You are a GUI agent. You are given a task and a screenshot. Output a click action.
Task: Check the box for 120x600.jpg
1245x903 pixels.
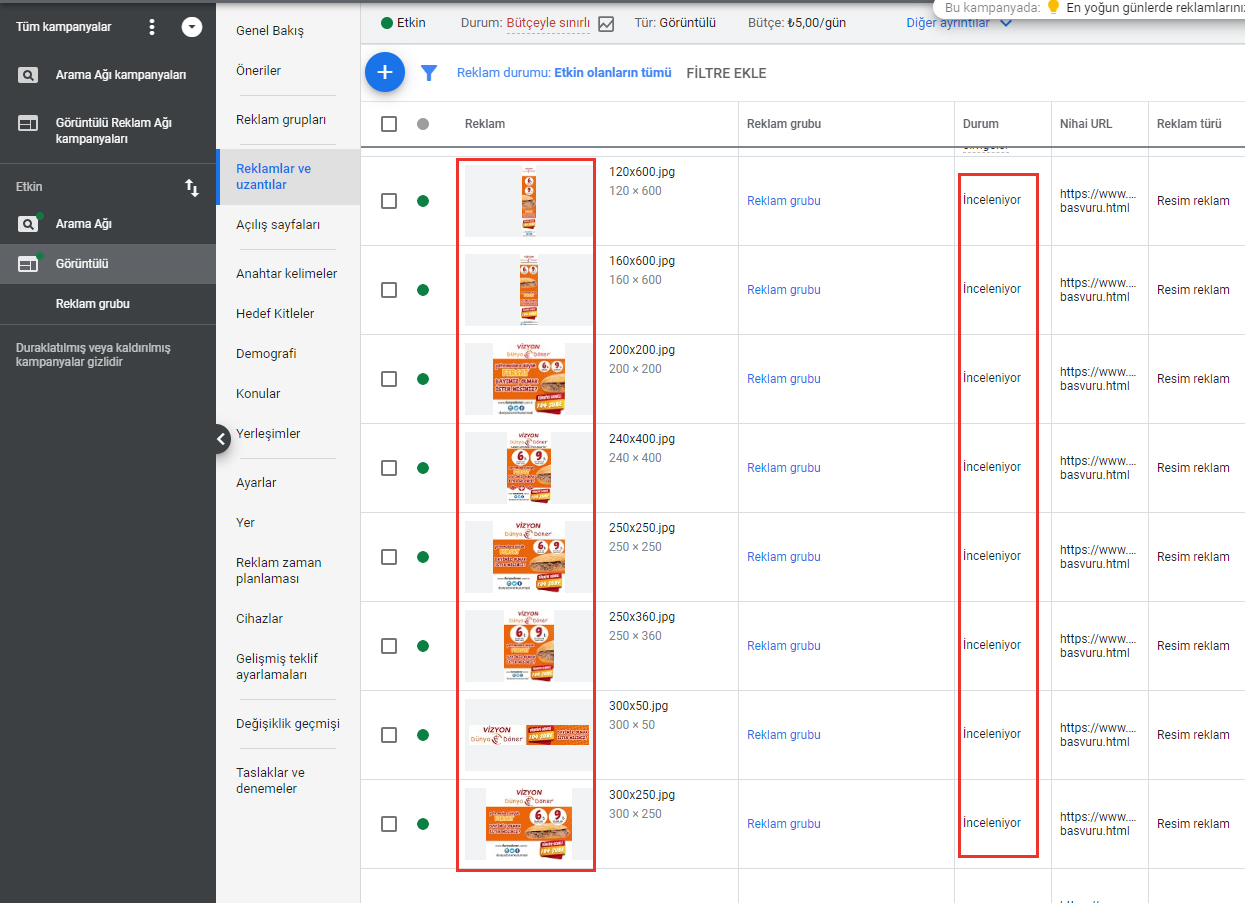389,201
